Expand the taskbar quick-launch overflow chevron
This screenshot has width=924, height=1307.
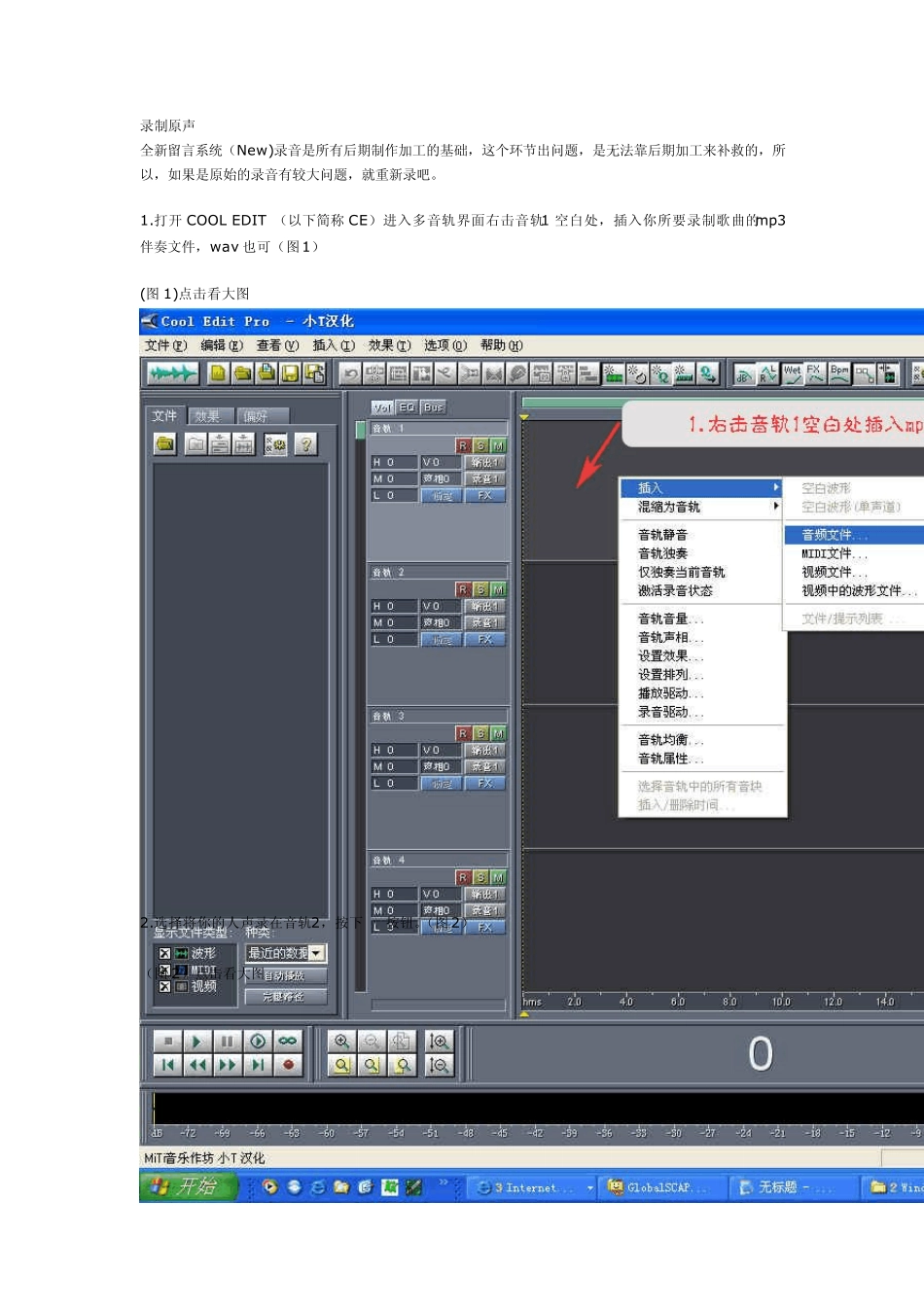click(444, 1183)
